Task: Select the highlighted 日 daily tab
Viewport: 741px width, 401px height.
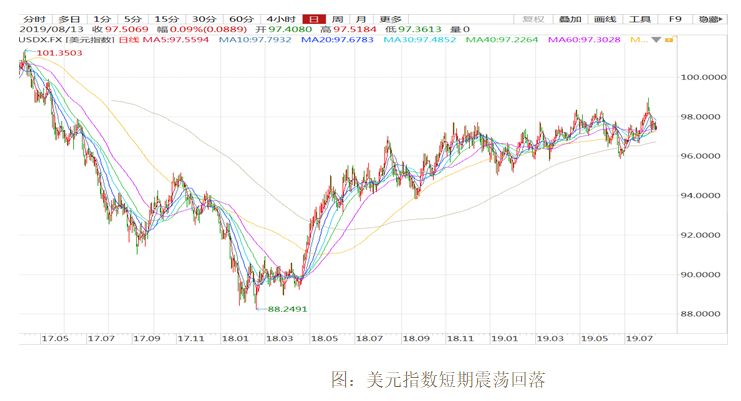Action: coord(314,19)
